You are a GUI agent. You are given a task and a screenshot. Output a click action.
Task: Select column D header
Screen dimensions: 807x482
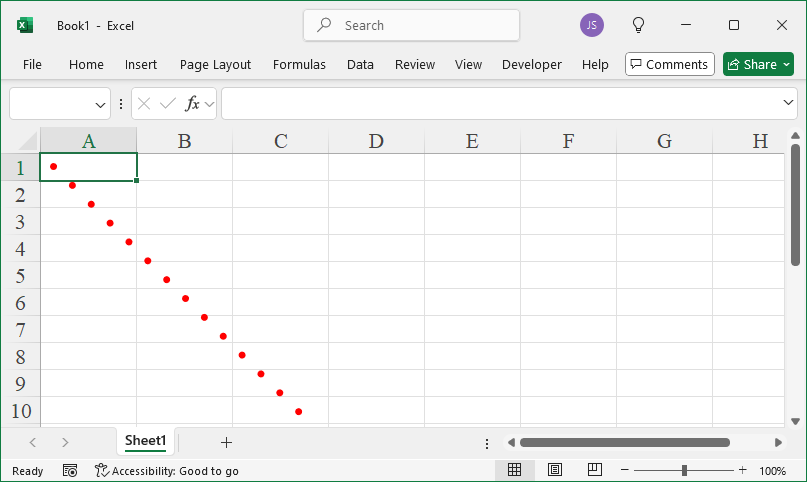[x=376, y=140]
